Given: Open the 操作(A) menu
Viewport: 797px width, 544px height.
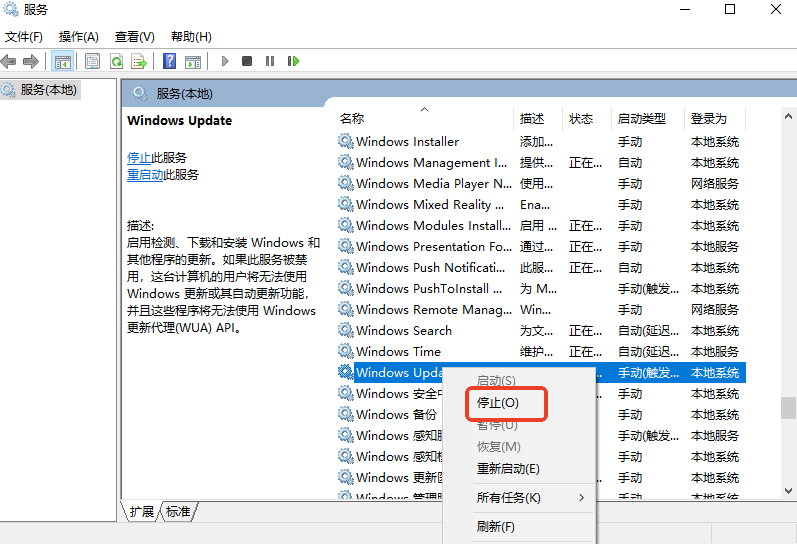Looking at the screenshot, I should (x=79, y=37).
